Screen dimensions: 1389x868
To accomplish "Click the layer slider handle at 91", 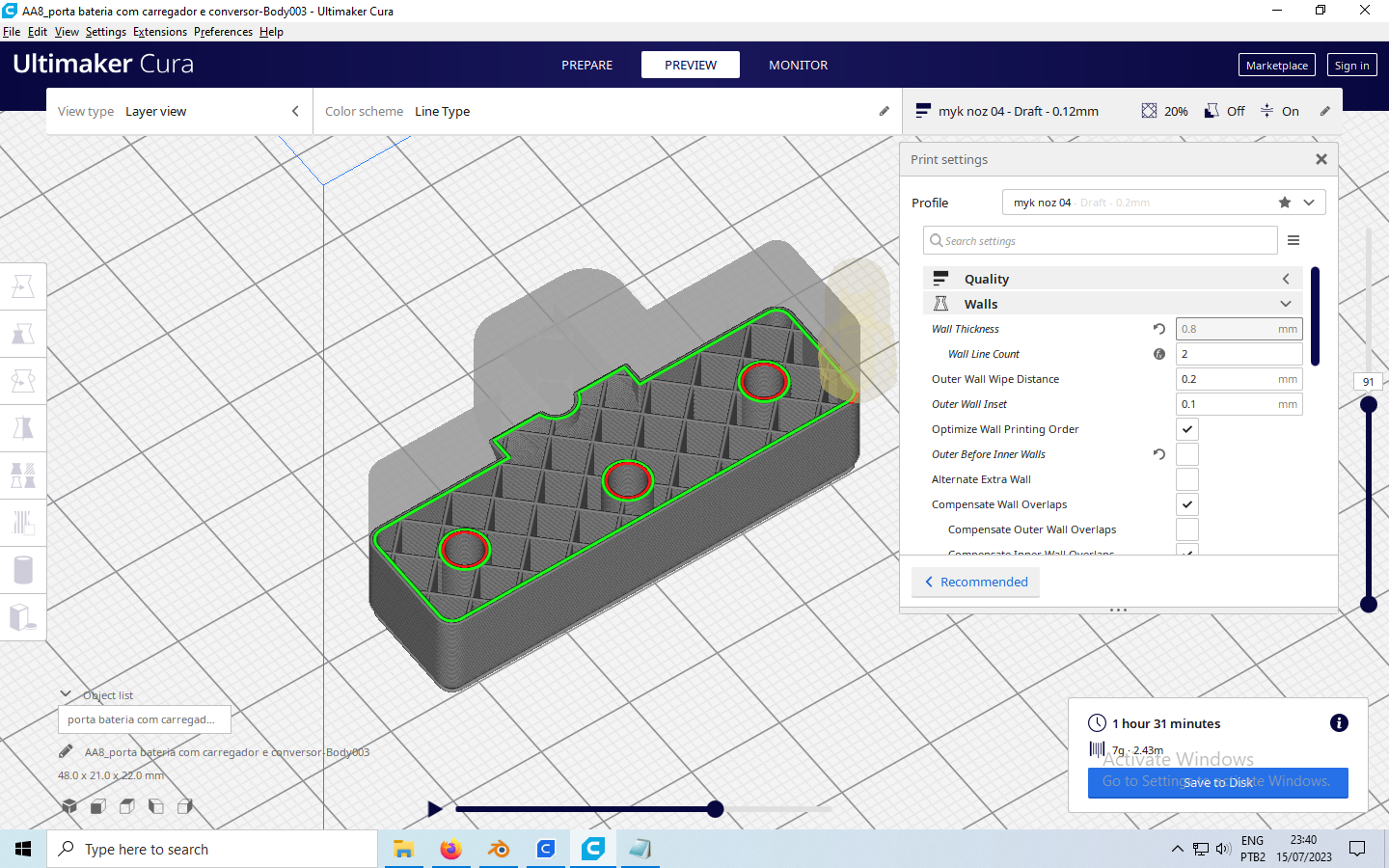I will click(x=1369, y=404).
